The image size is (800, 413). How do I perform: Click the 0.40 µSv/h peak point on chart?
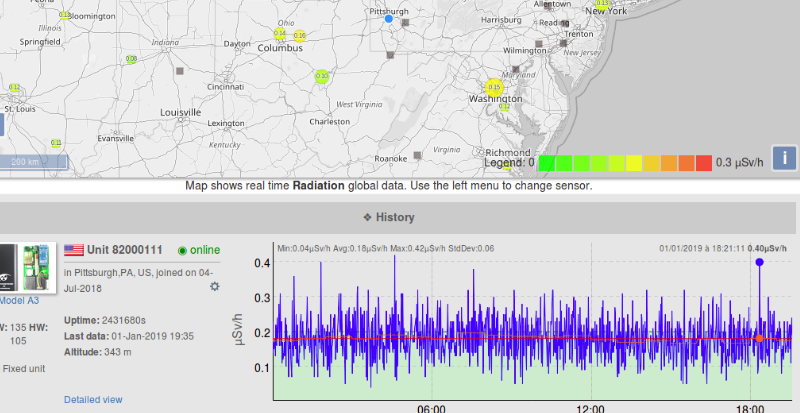pyautogui.click(x=760, y=262)
